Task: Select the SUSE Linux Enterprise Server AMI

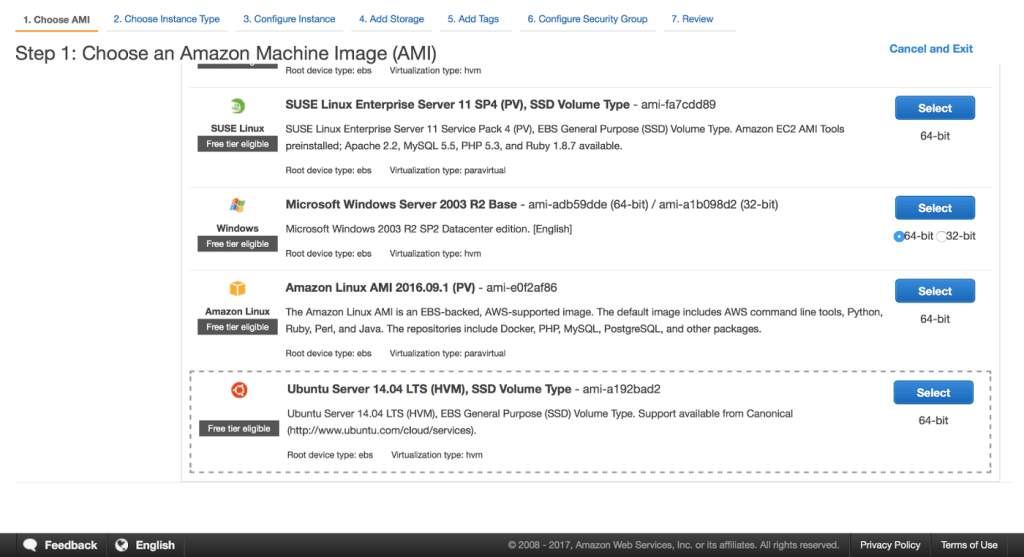Action: [935, 108]
